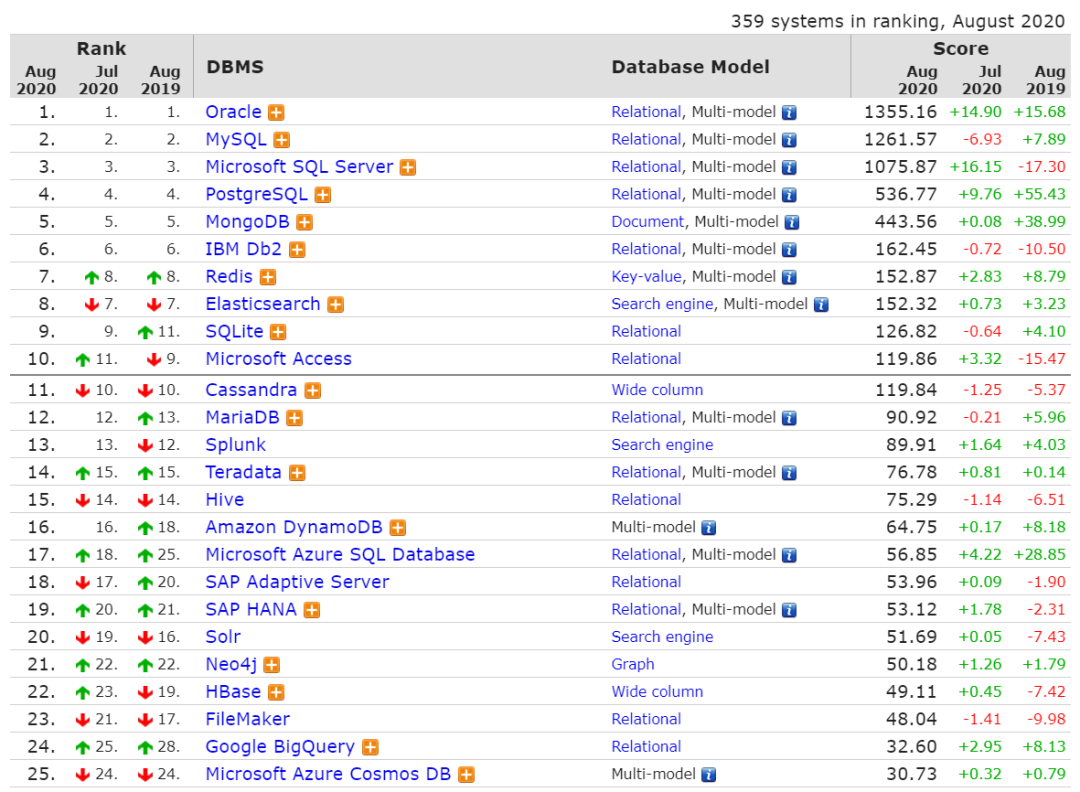This screenshot has height=792, width=1080.
Task: Click the plus icon next to MongoDB
Action: tap(304, 222)
